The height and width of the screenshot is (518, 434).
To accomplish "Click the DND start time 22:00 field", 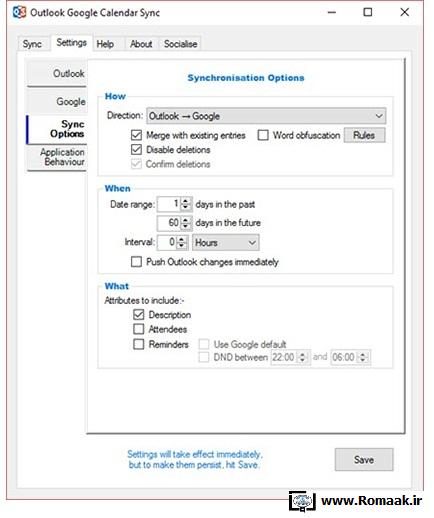I will click(284, 357).
